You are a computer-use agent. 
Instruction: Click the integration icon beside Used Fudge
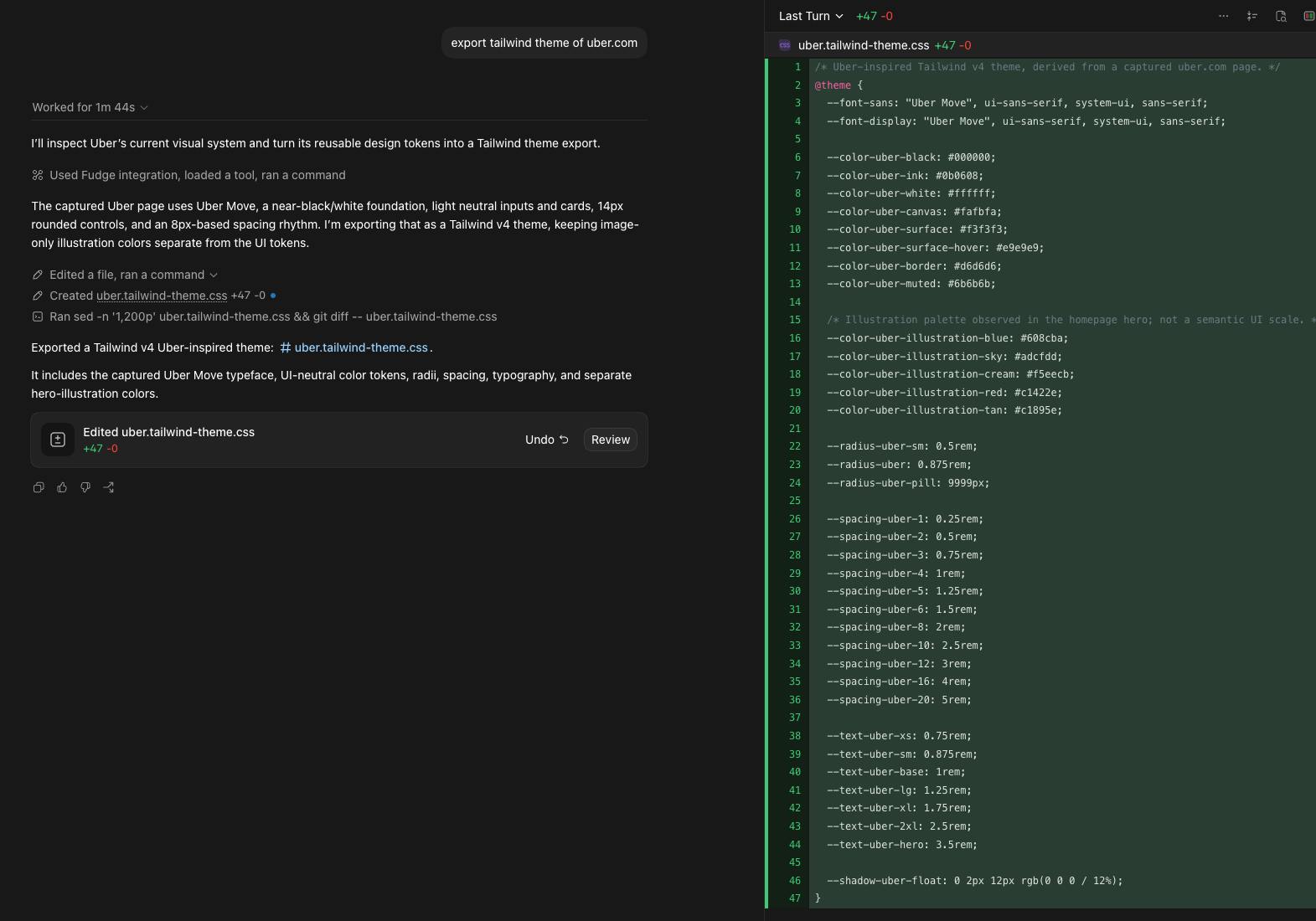coord(38,175)
